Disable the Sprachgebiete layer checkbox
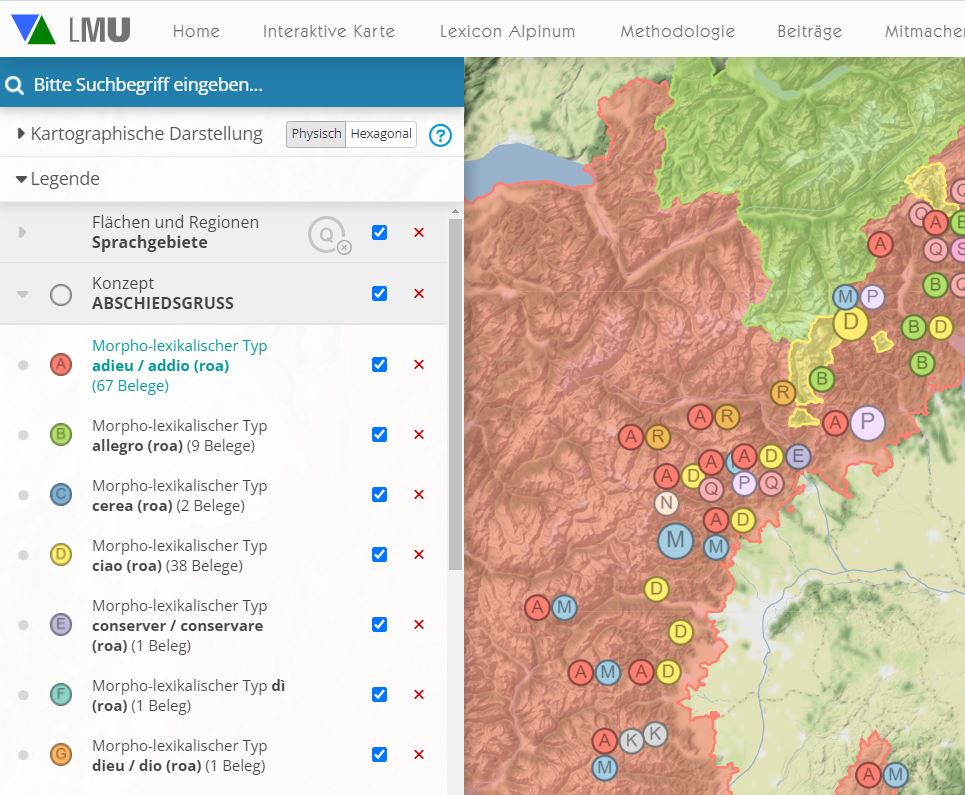This screenshot has width=965, height=795. tap(379, 233)
